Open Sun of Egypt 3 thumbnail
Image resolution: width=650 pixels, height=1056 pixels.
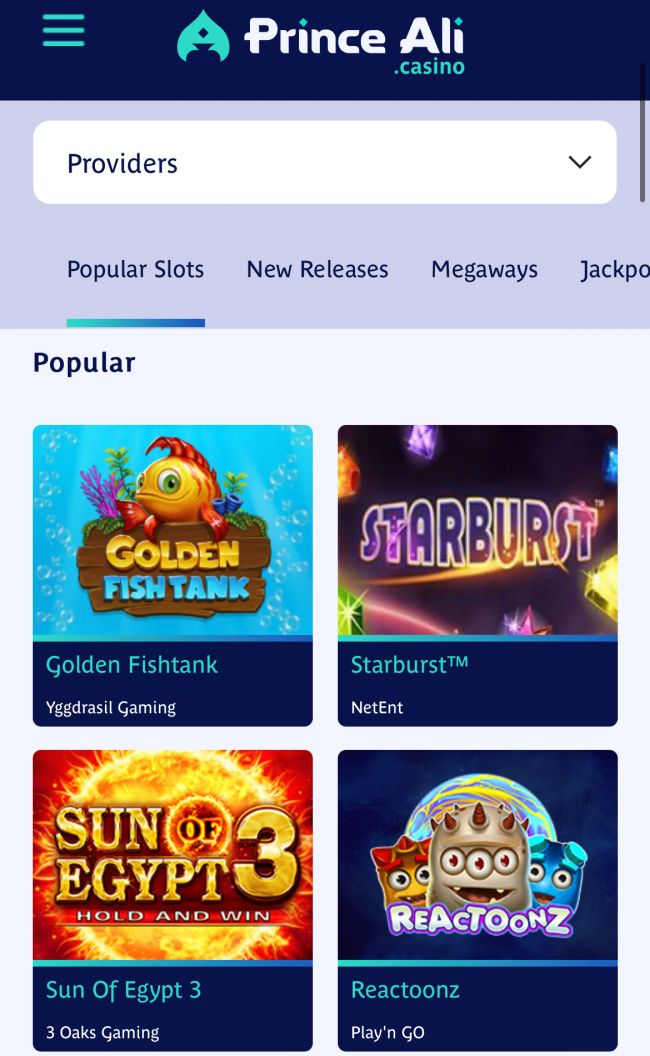(172, 855)
